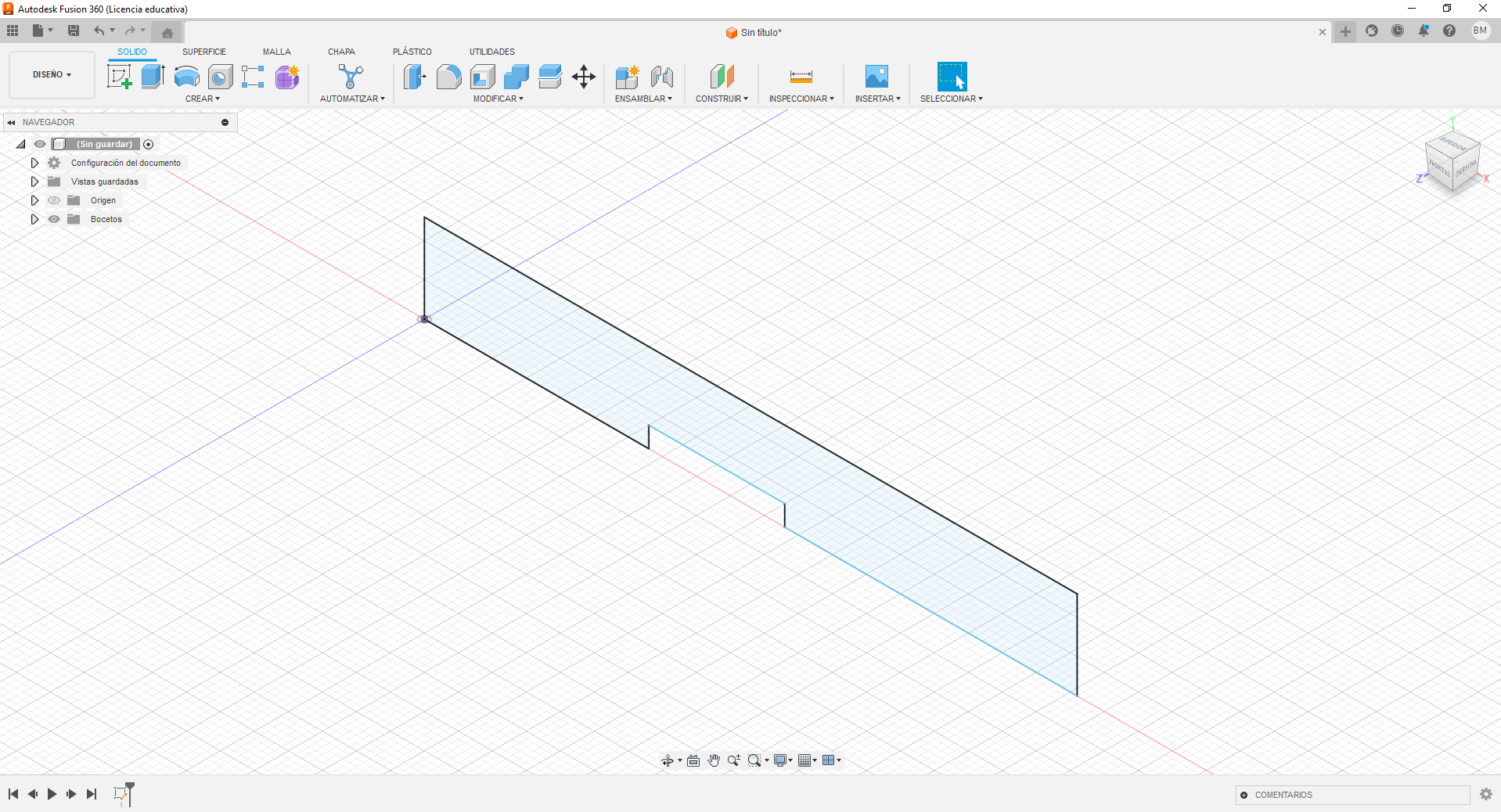Select the Extrude tool
Image resolution: width=1501 pixels, height=812 pixels.
tap(151, 77)
